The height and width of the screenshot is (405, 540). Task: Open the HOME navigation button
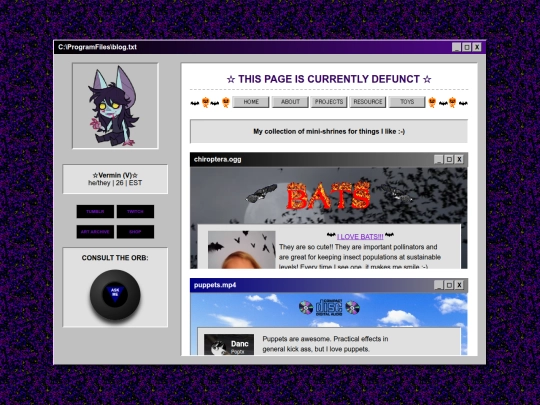pyautogui.click(x=251, y=102)
